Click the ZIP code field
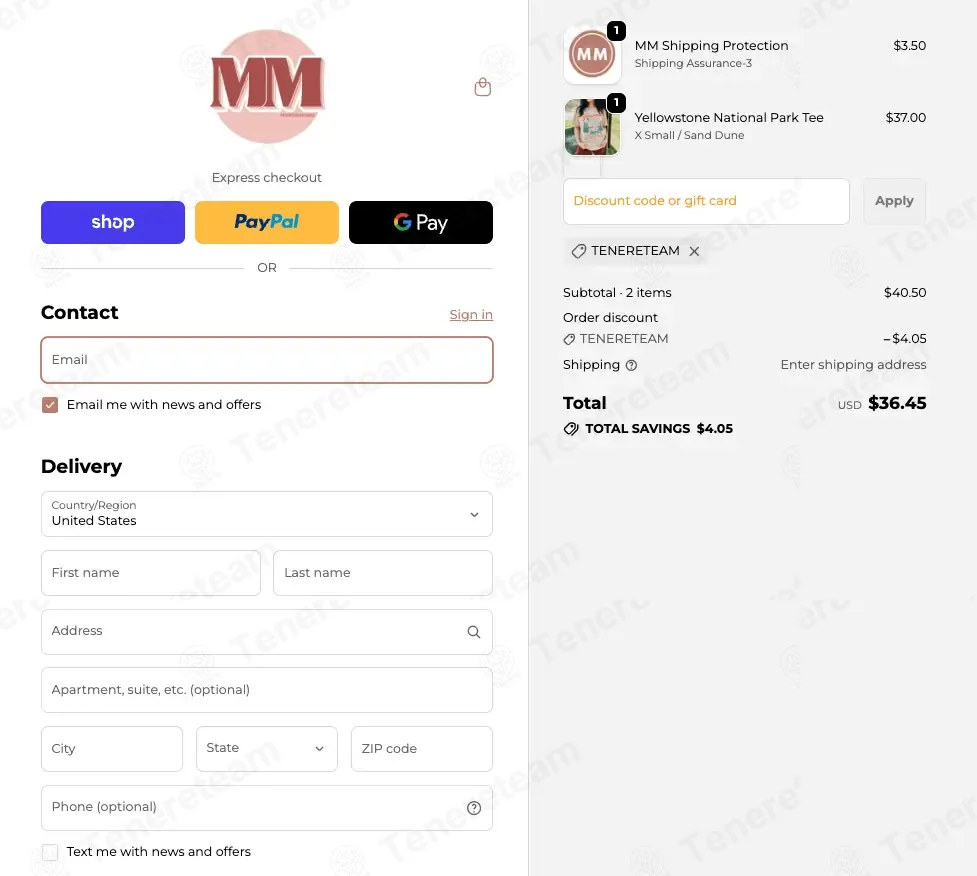Viewport: 977px width, 876px height. point(422,748)
